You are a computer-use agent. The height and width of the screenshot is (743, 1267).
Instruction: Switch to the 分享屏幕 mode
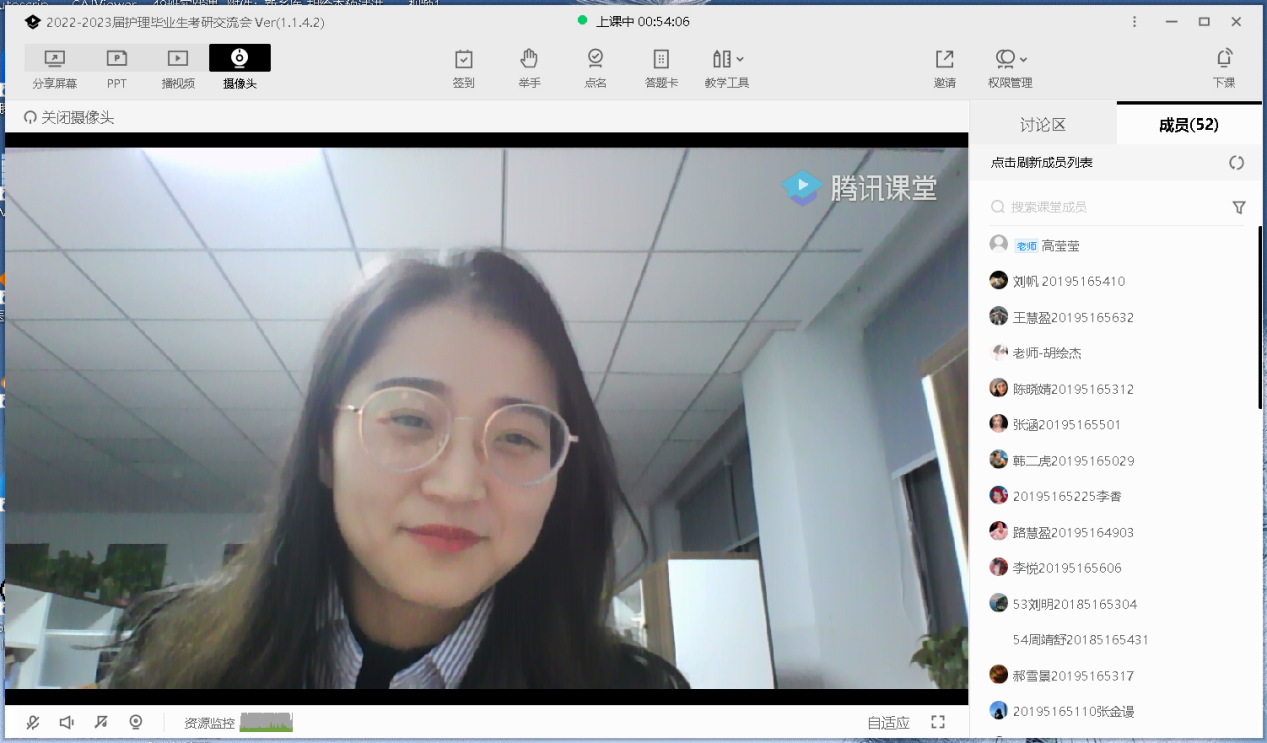pyautogui.click(x=54, y=67)
